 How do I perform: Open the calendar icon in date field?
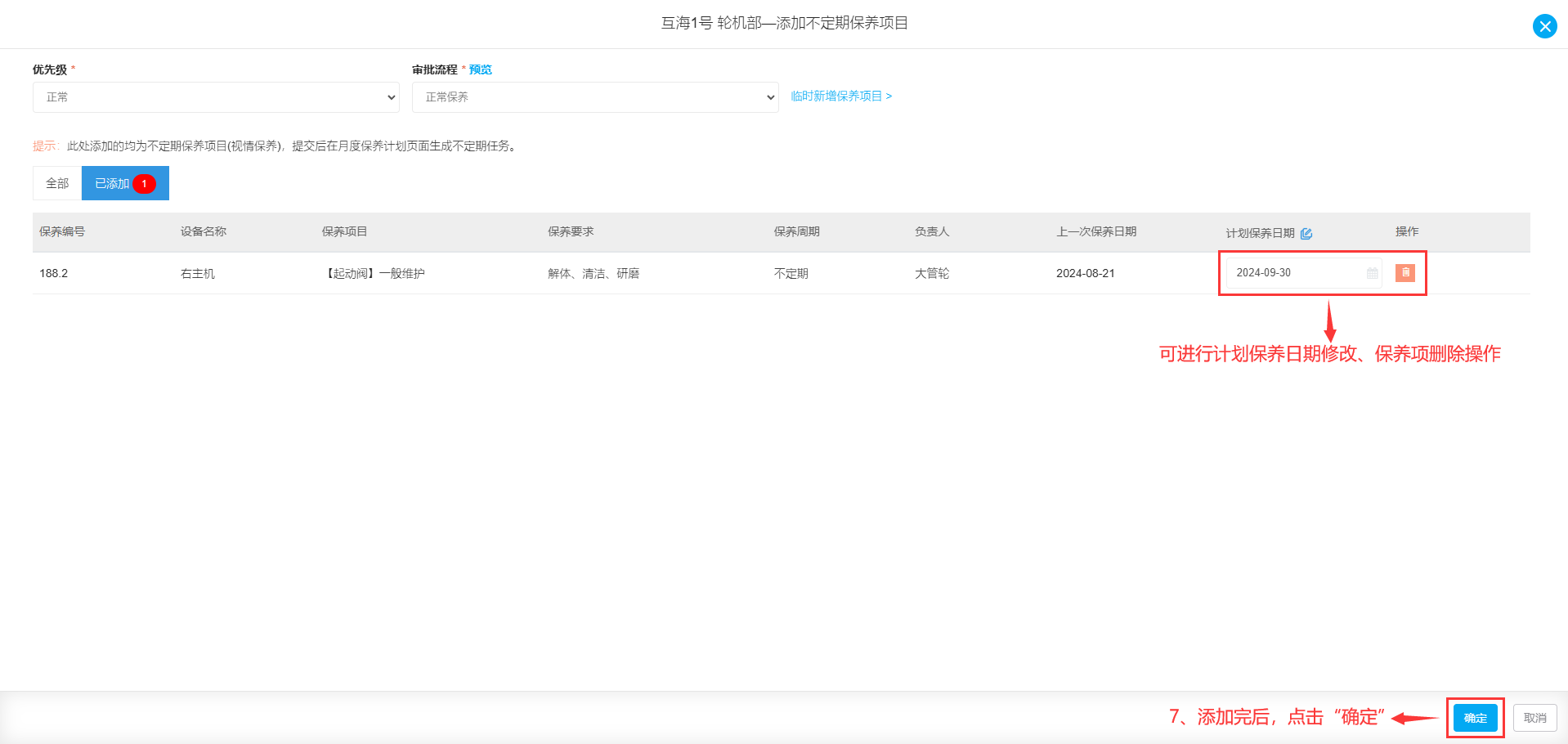tap(1372, 273)
